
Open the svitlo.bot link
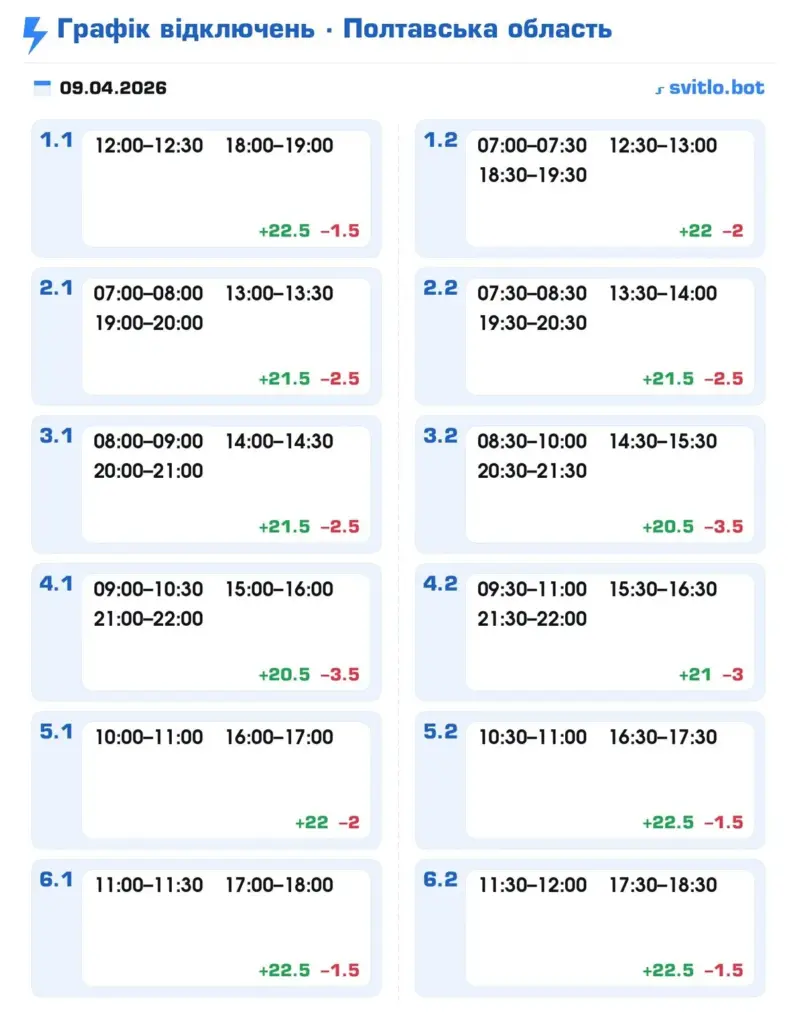pyautogui.click(x=710, y=88)
